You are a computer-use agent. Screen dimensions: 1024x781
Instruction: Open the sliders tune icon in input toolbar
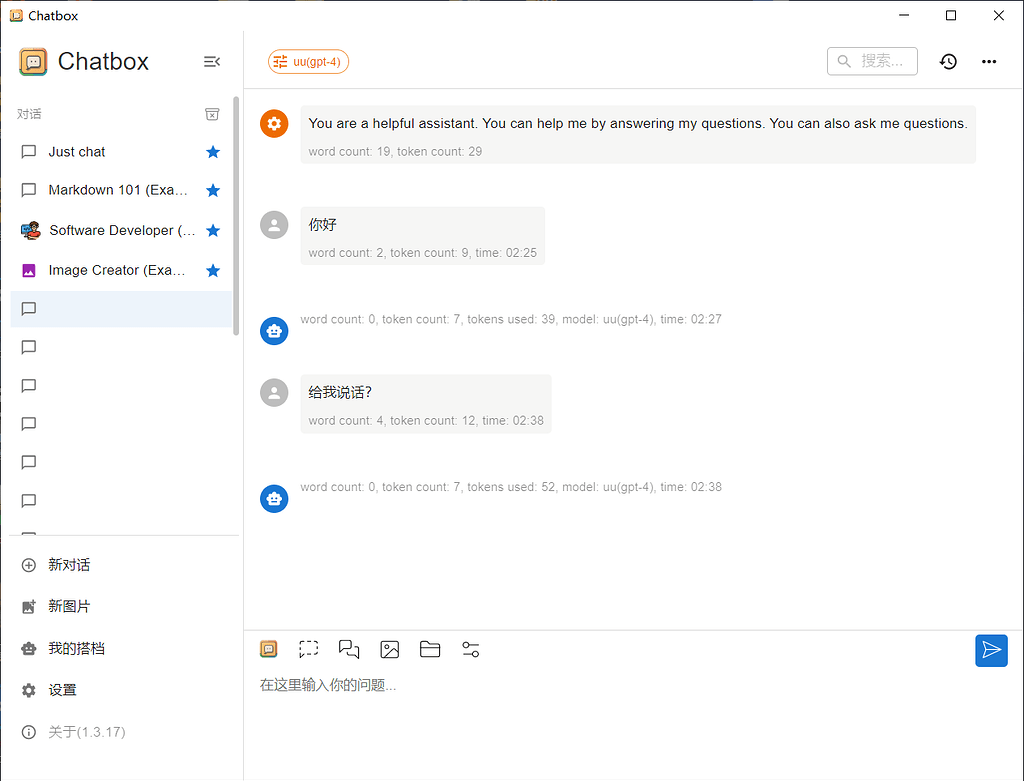(471, 649)
